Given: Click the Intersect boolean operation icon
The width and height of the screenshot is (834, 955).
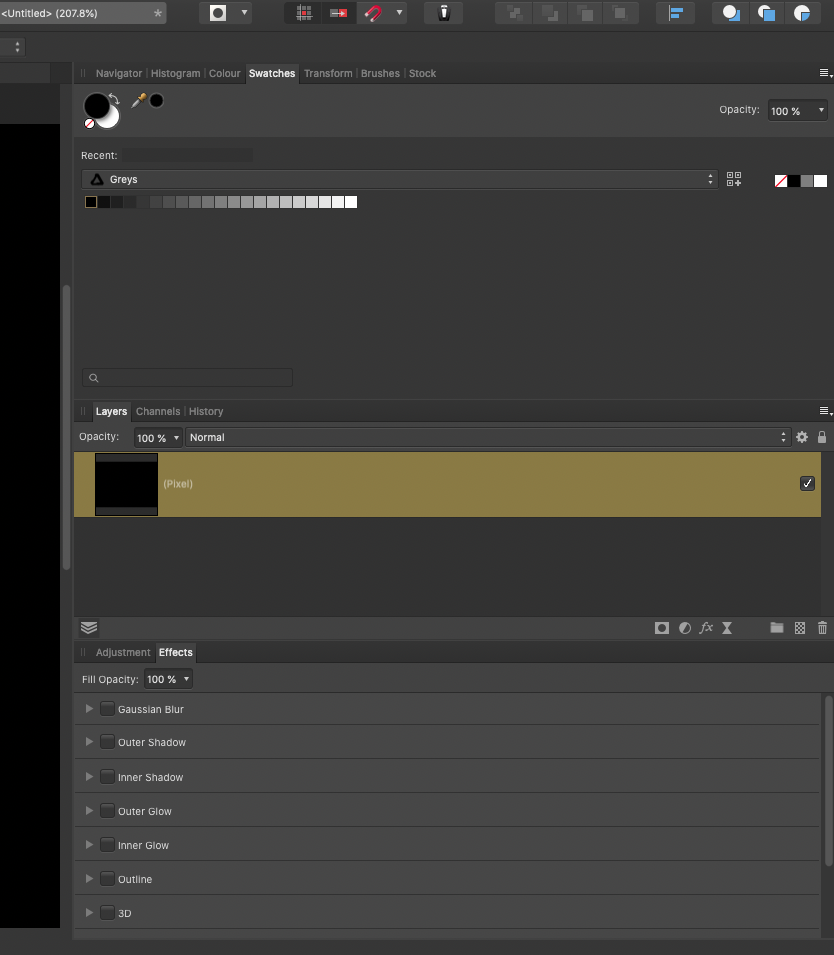Looking at the screenshot, I should pyautogui.click(x=802, y=13).
